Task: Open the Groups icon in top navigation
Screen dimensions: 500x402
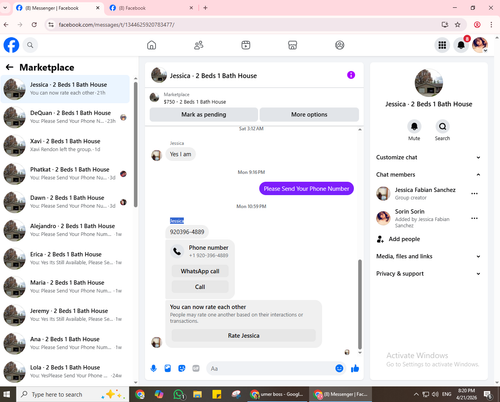Action: click(340, 45)
